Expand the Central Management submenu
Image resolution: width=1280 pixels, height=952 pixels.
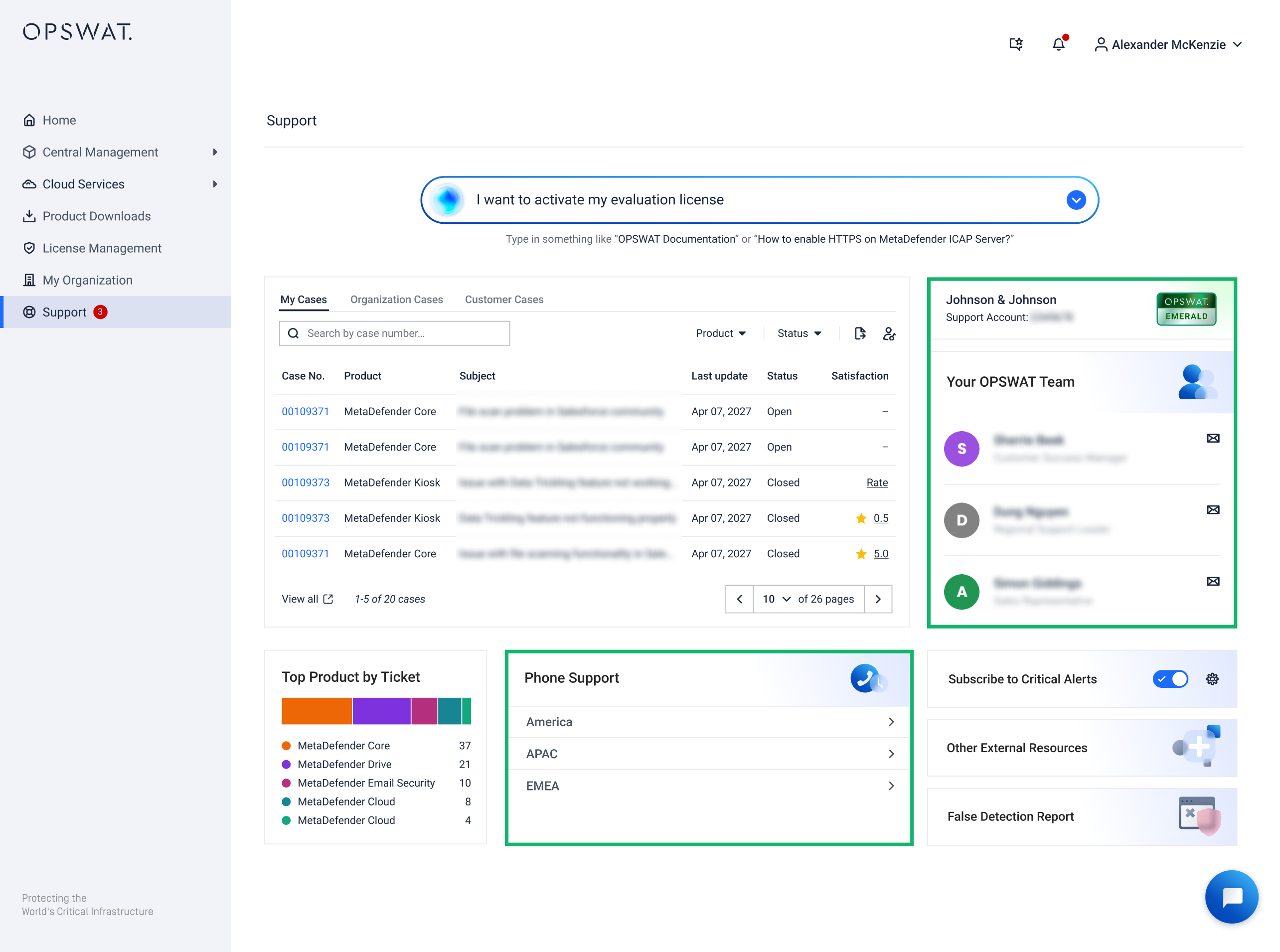(215, 152)
